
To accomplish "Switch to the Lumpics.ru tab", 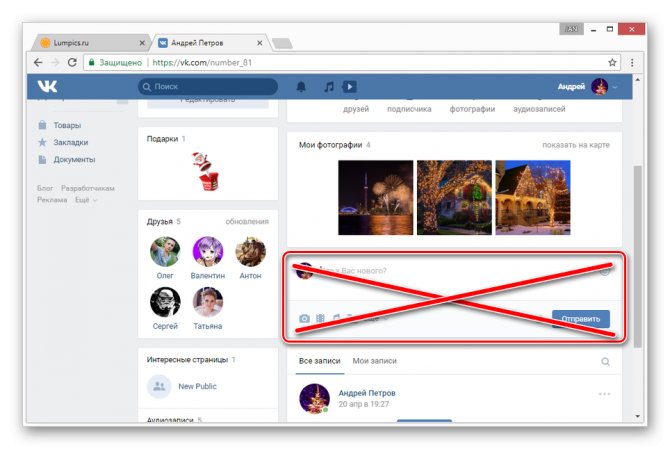I will 92,43.
